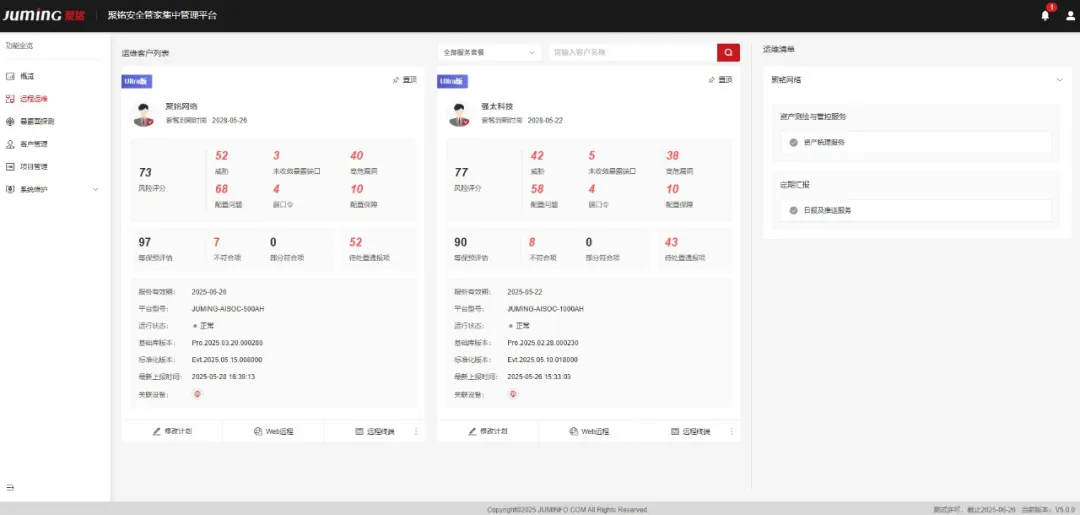Collapse the sidebar using bottom-left icon
This screenshot has width=1080, height=515.
tap(11, 488)
